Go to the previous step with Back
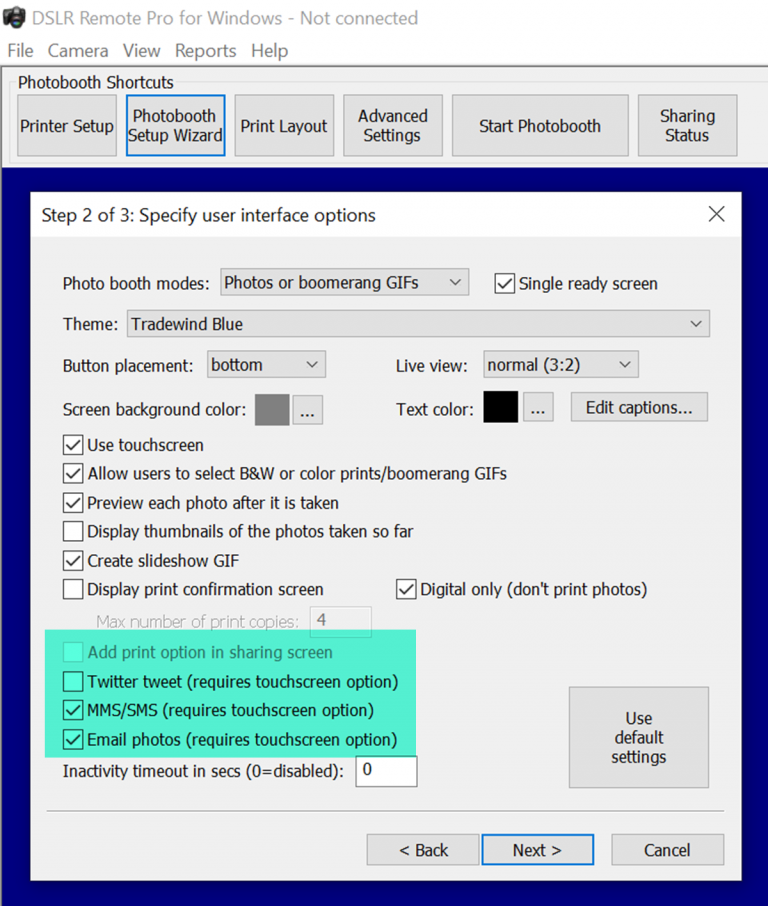The image size is (768, 906). tap(423, 850)
